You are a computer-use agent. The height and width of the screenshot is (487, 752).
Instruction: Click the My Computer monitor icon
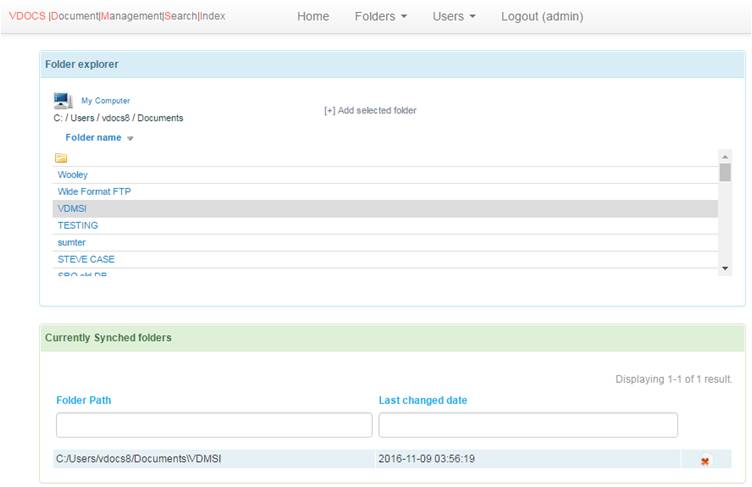pyautogui.click(x=63, y=101)
